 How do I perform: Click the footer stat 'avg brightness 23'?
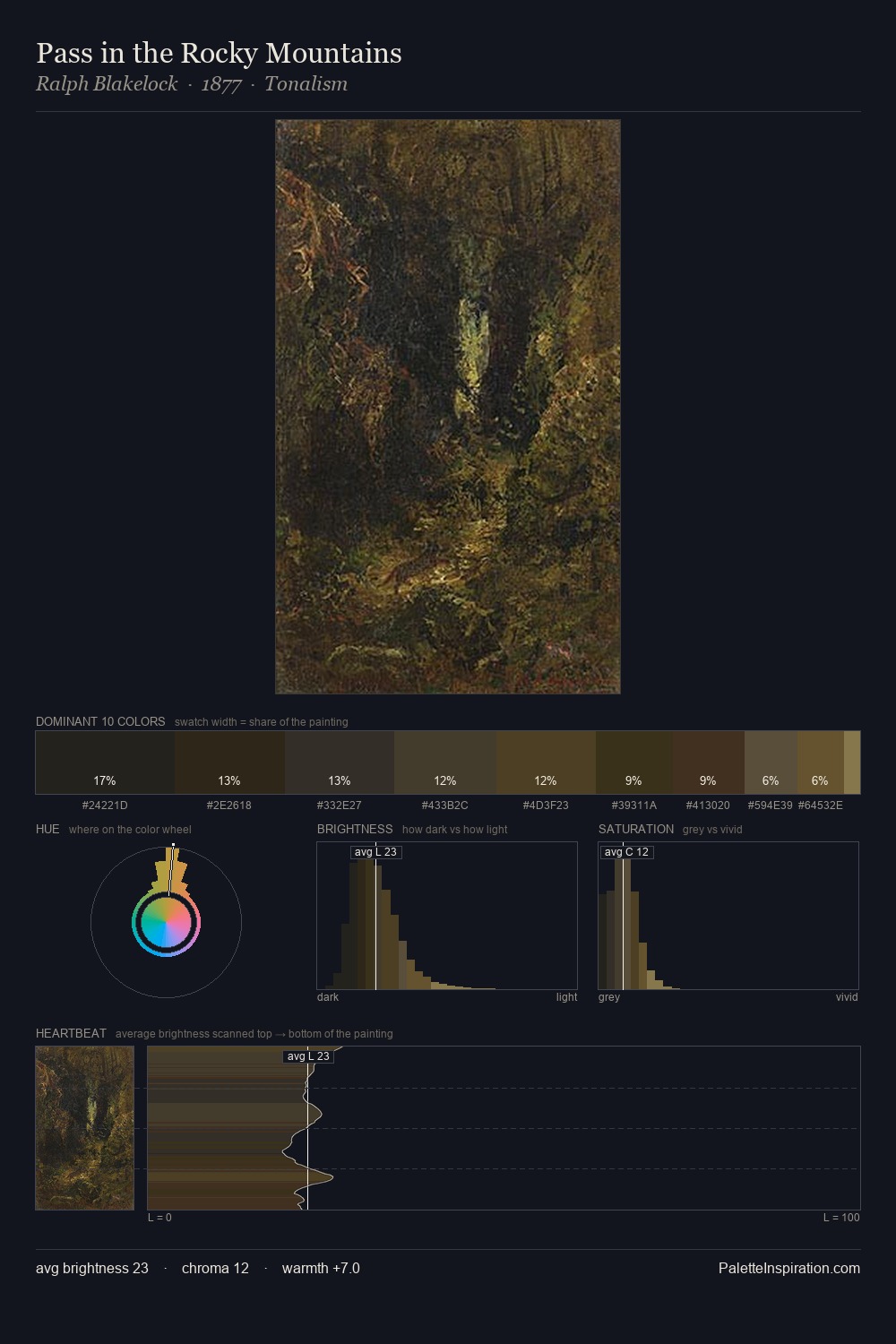coord(92,1268)
